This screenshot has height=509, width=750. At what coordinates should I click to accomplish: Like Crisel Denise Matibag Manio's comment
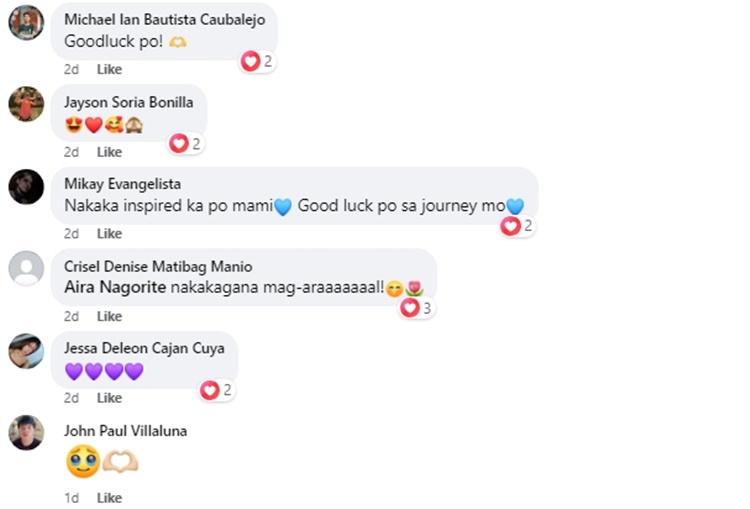(x=109, y=316)
